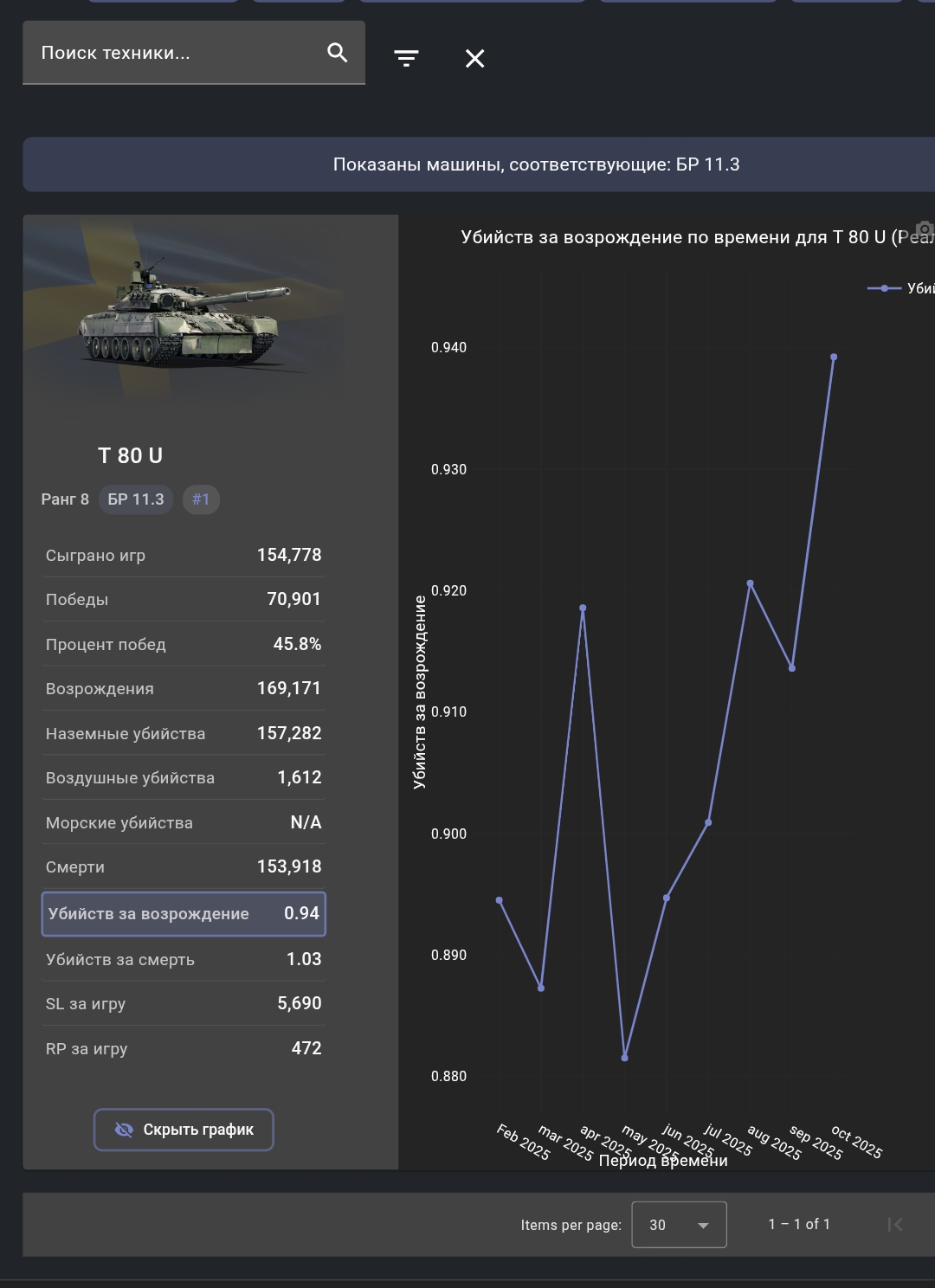The height and width of the screenshot is (1288, 935).
Task: Select the Убийств за смерть stat row
Action: point(184,959)
